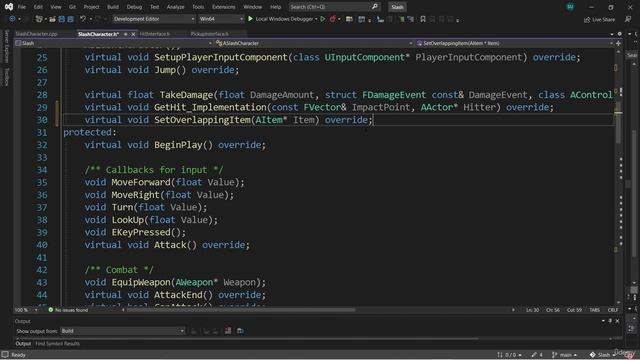Click the search magnifier icon

click(375, 7)
